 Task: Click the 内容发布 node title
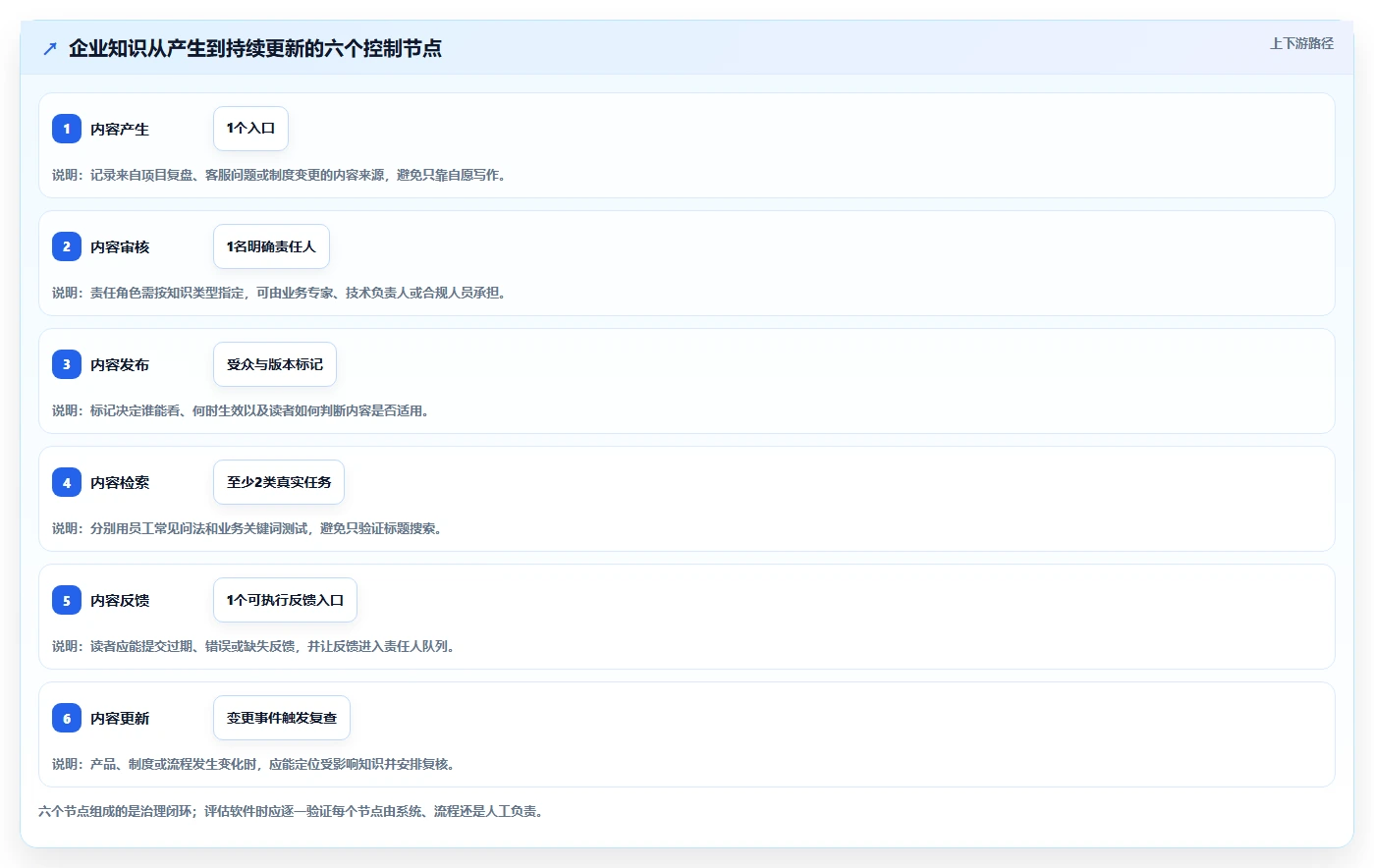point(120,364)
